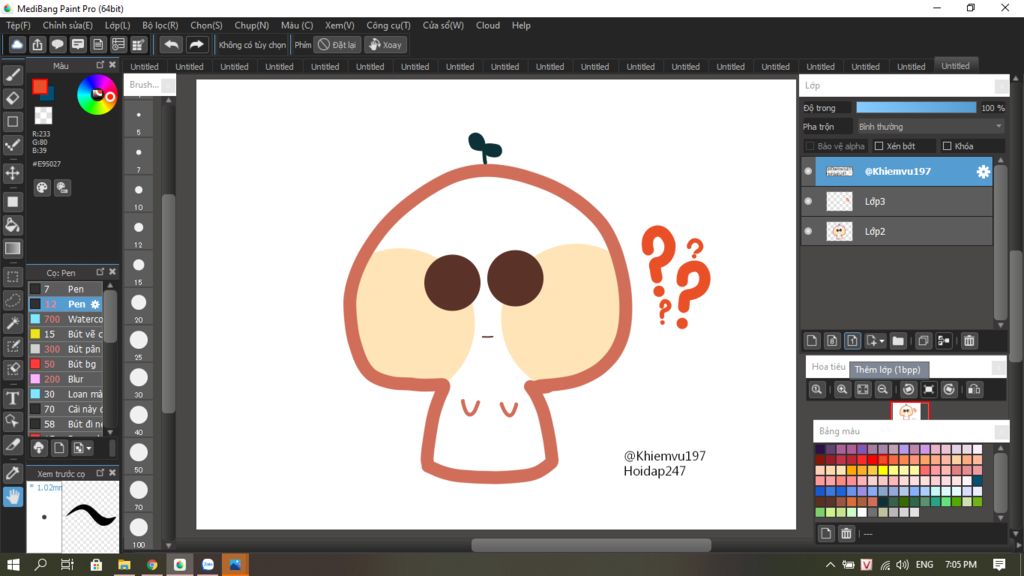Select the Bucket fill tool
Viewport: 1024px width, 576px height.
click(13, 224)
